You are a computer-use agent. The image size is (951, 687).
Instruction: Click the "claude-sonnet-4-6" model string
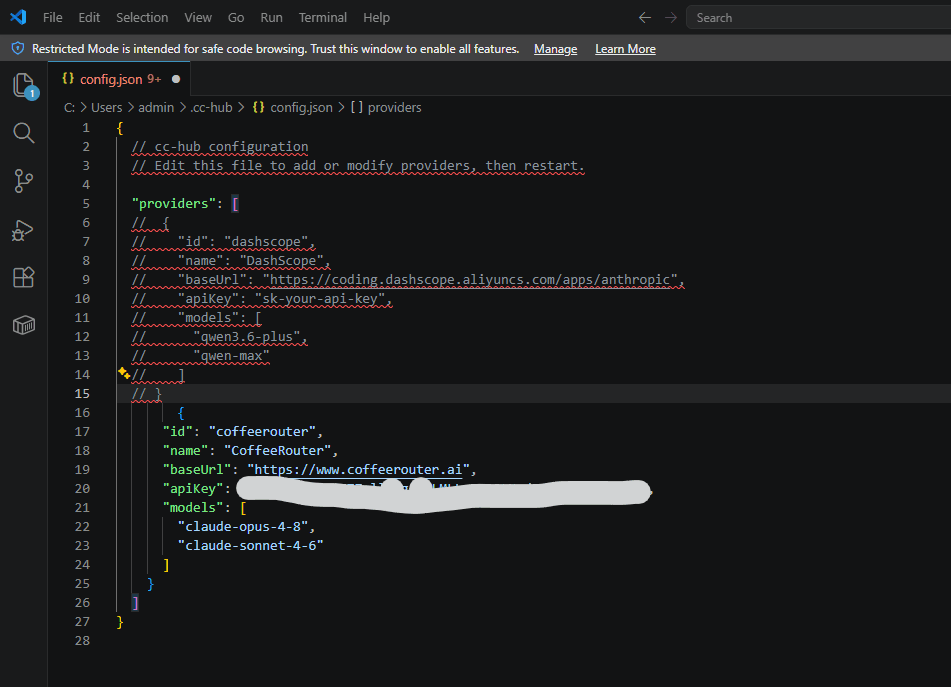pyautogui.click(x=250, y=546)
